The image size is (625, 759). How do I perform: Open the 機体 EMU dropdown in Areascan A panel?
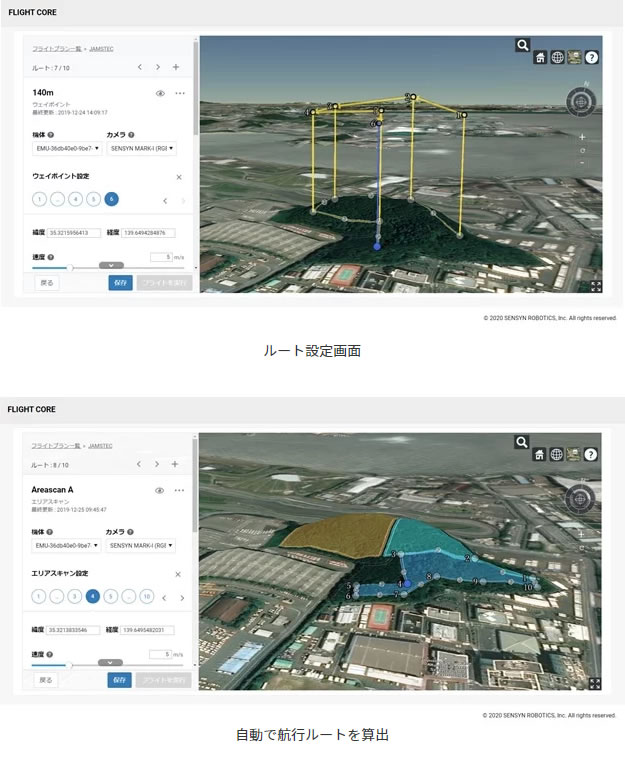(x=66, y=546)
